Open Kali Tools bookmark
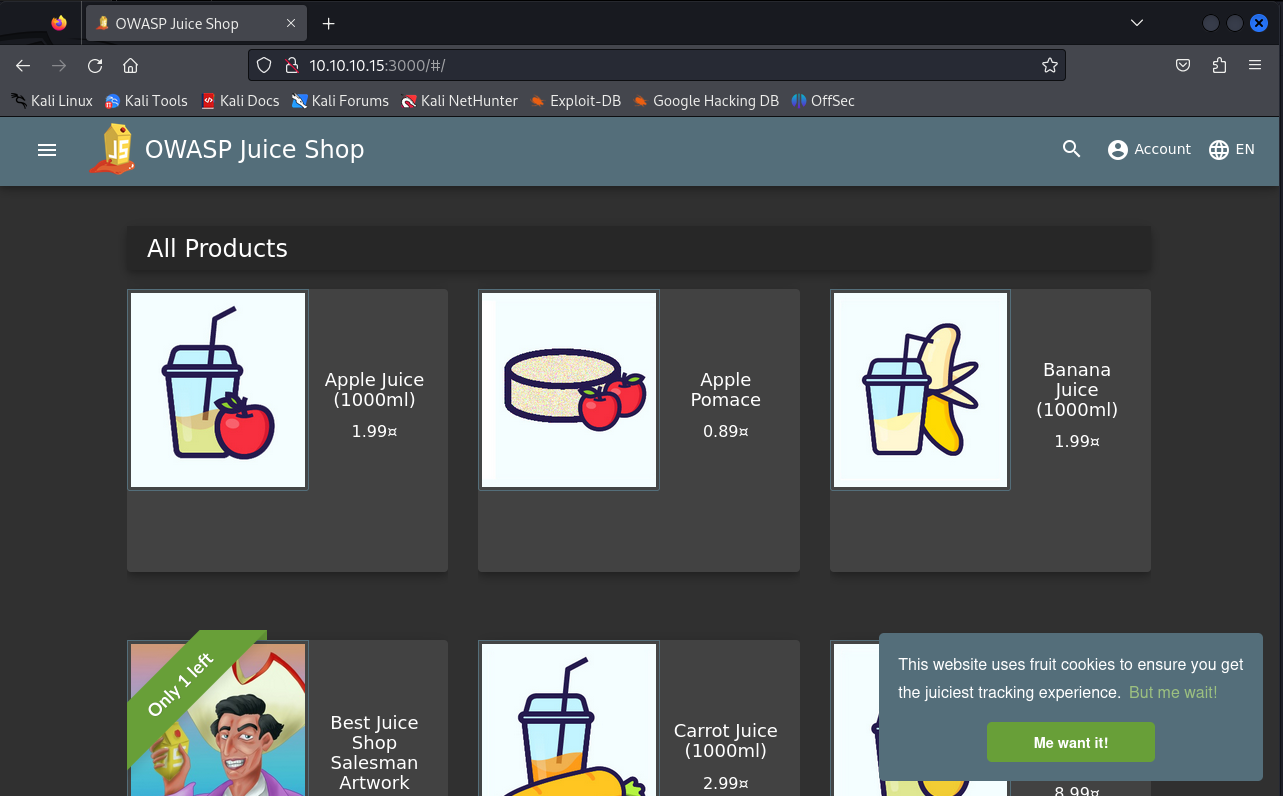The image size is (1283, 796). (146, 100)
